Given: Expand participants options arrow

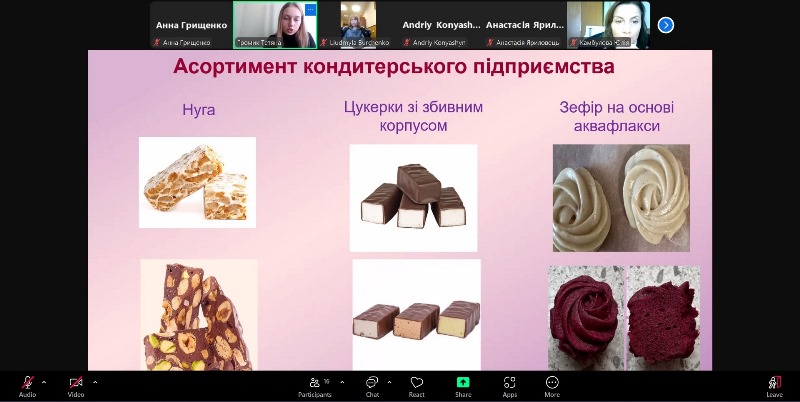Looking at the screenshot, I should click(342, 382).
